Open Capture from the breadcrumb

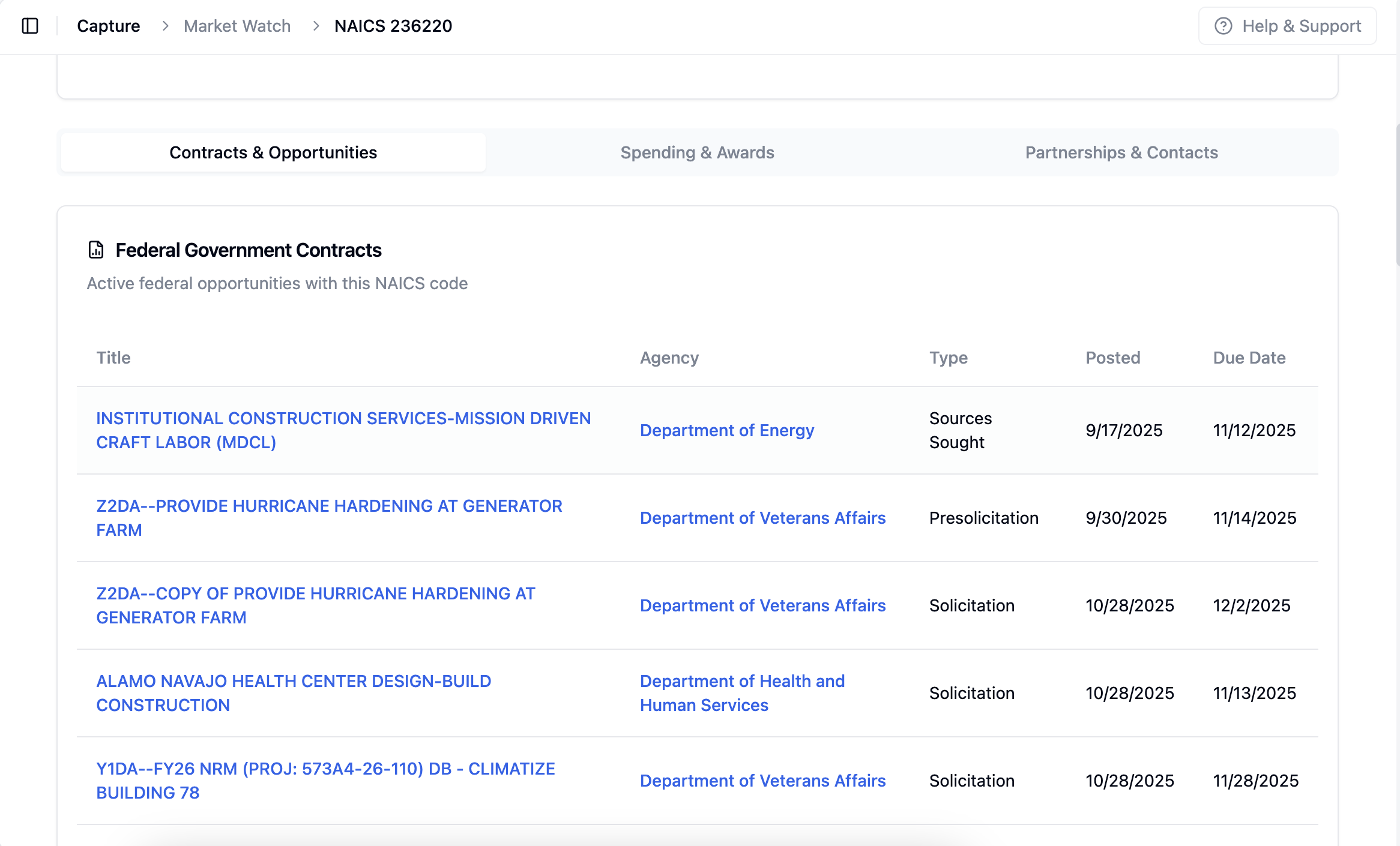[108, 26]
